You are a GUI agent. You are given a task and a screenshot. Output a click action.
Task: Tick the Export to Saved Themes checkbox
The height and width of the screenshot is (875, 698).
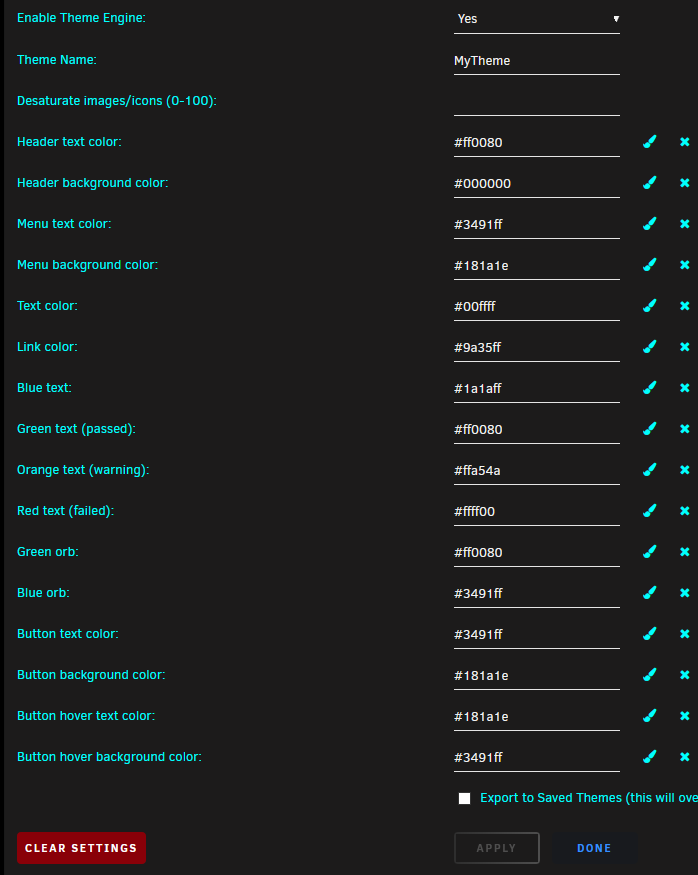tap(464, 799)
